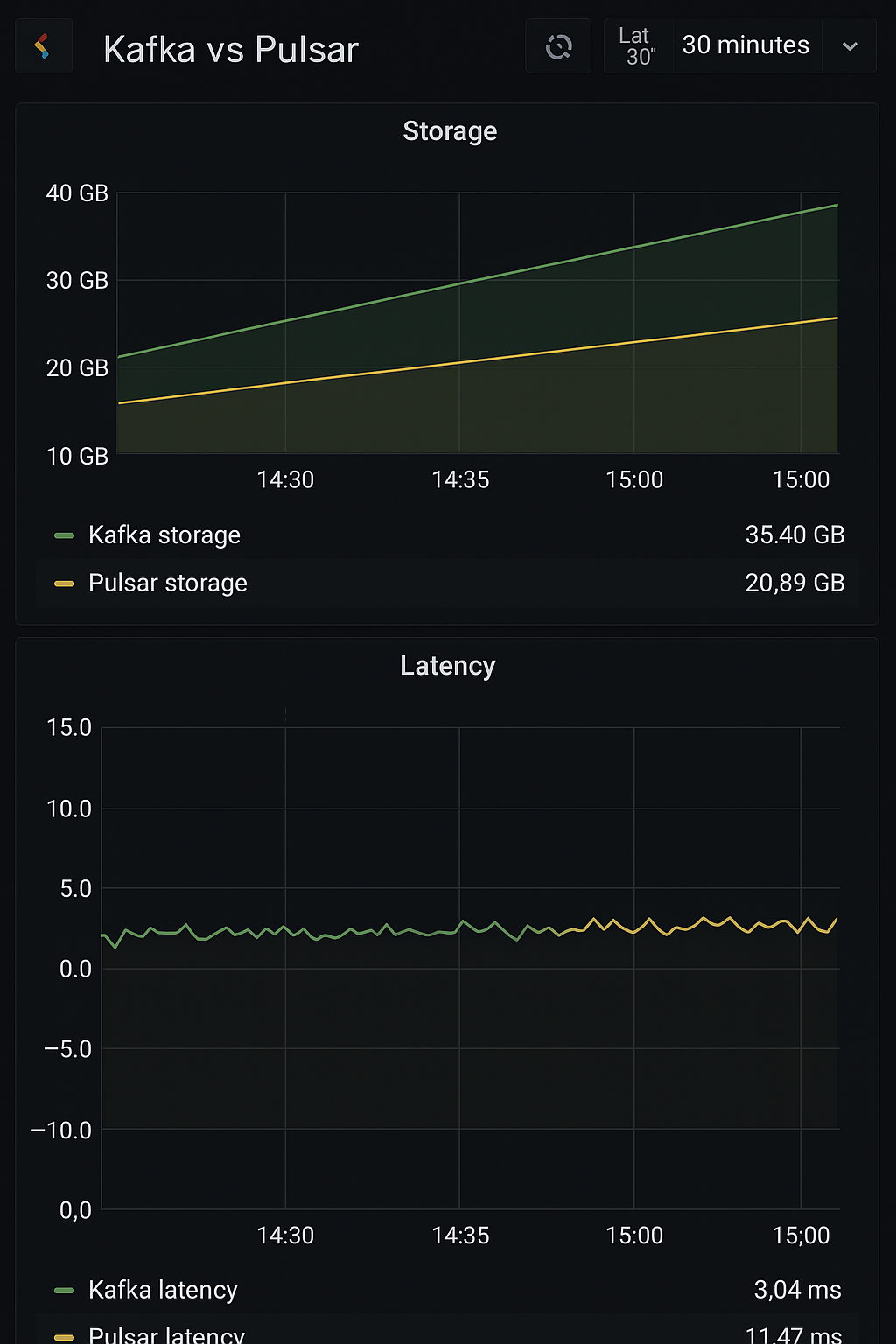Image resolution: width=896 pixels, height=1344 pixels.
Task: Click the yellow Pulsar storage color swatch
Action: [64, 584]
